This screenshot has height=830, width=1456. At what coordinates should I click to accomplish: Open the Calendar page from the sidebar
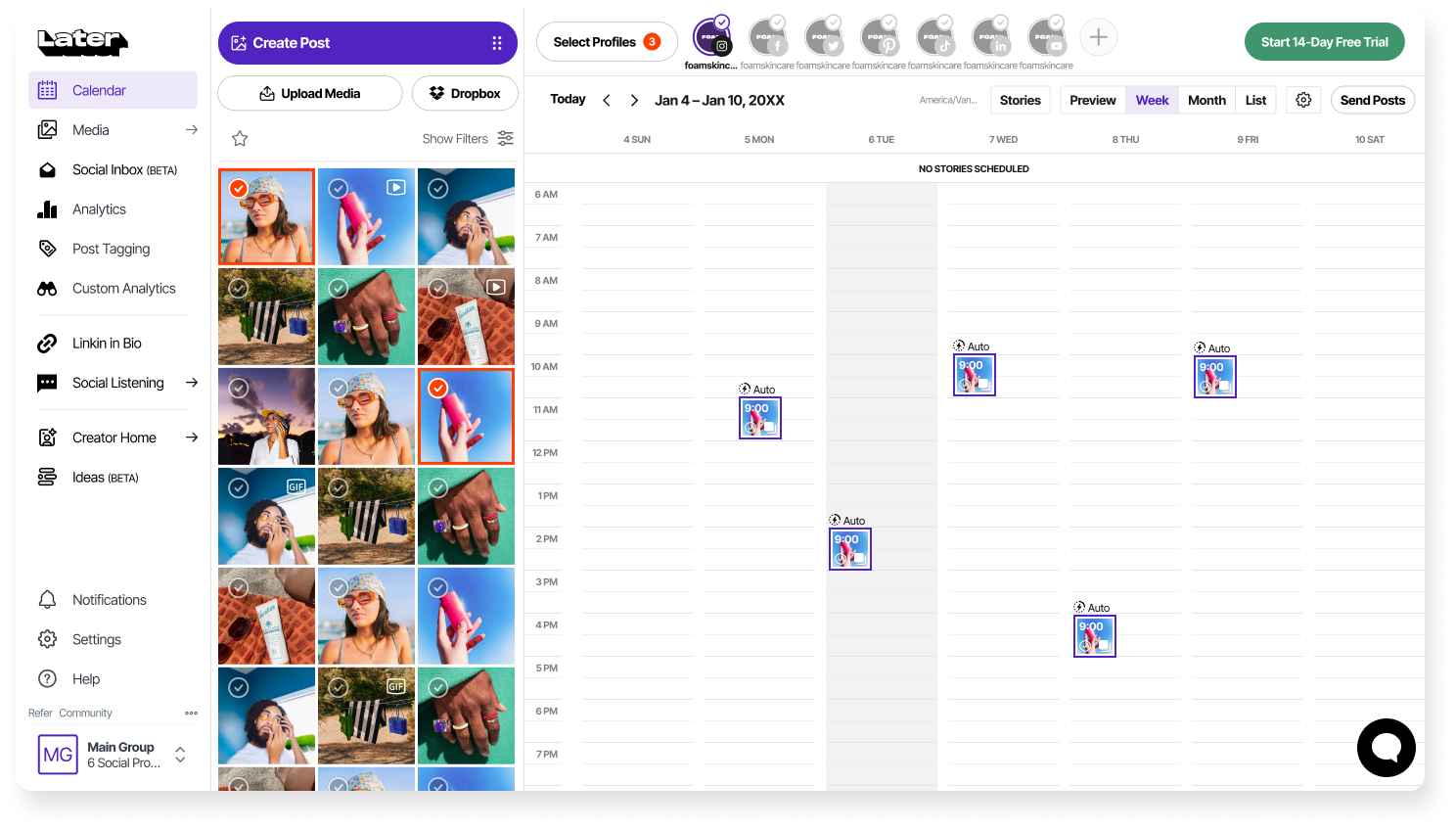(113, 90)
